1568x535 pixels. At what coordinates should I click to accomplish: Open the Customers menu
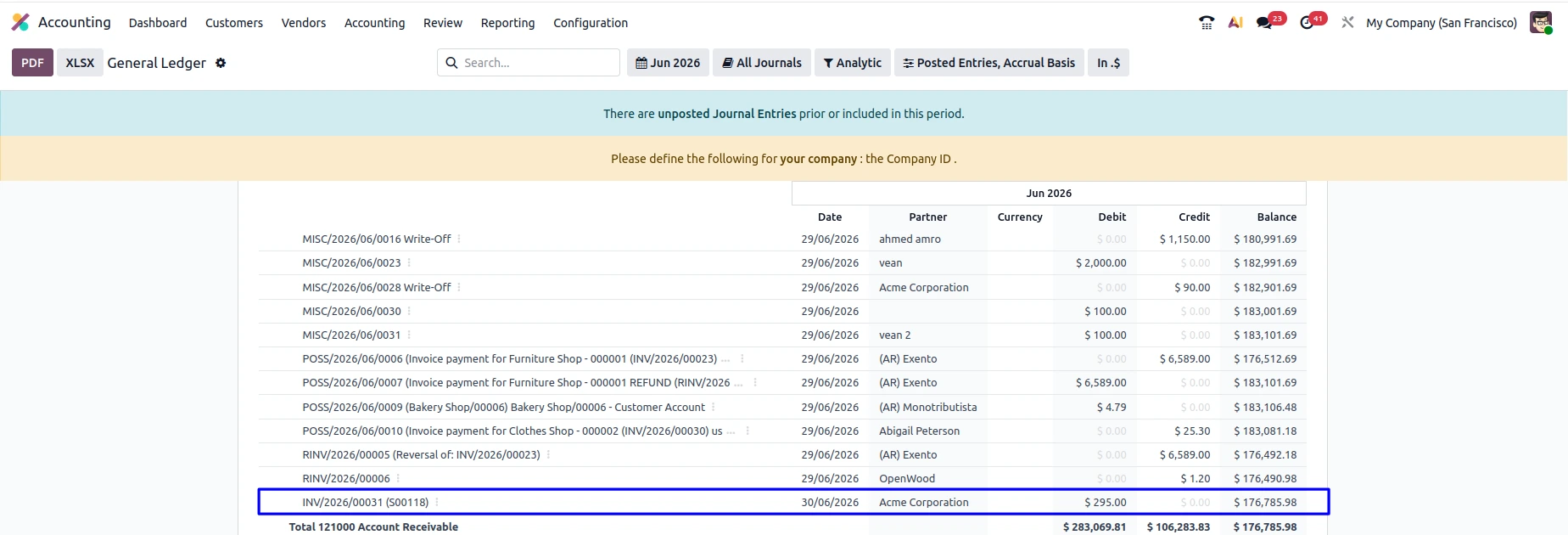234,23
